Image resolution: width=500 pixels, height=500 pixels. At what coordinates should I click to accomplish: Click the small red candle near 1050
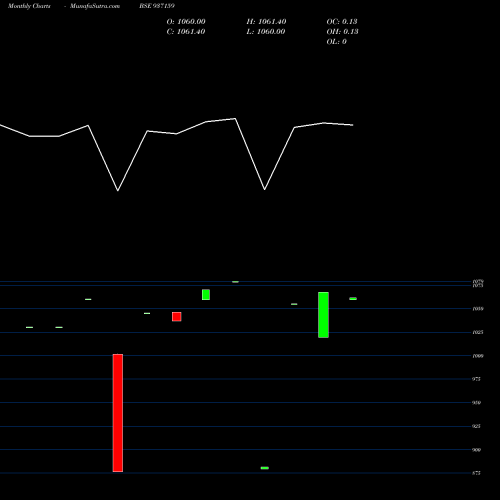click(177, 317)
